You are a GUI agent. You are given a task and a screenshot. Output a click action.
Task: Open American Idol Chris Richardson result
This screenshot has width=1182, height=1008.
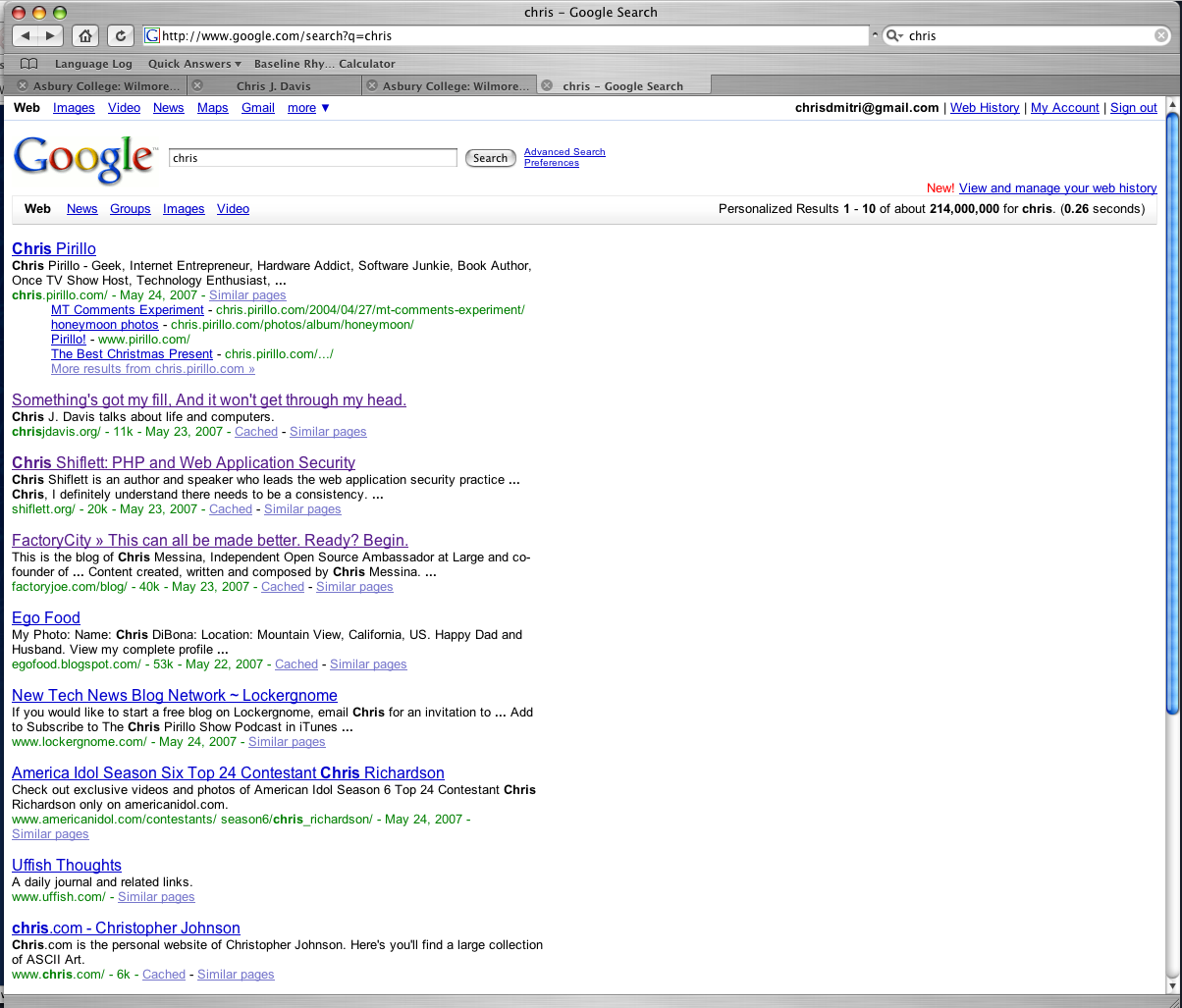(x=228, y=773)
